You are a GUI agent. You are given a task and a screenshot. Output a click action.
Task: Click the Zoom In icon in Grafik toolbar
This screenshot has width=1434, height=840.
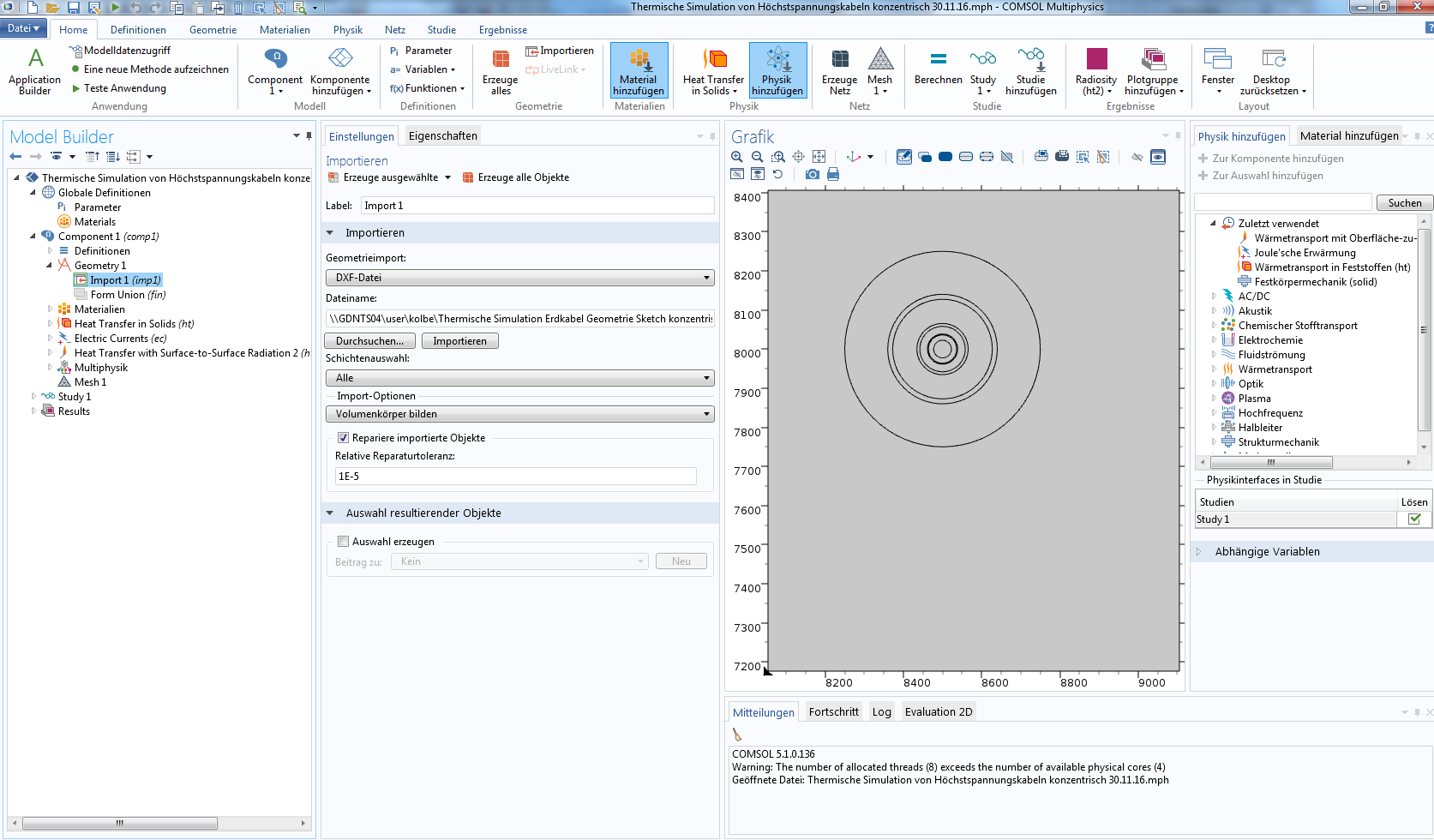737,157
